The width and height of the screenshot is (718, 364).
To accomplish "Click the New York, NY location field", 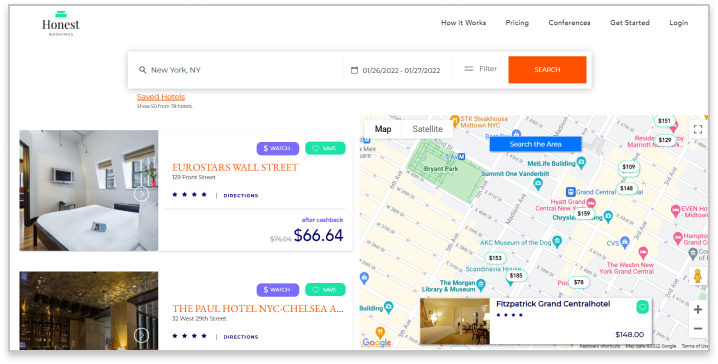I will (x=235, y=70).
